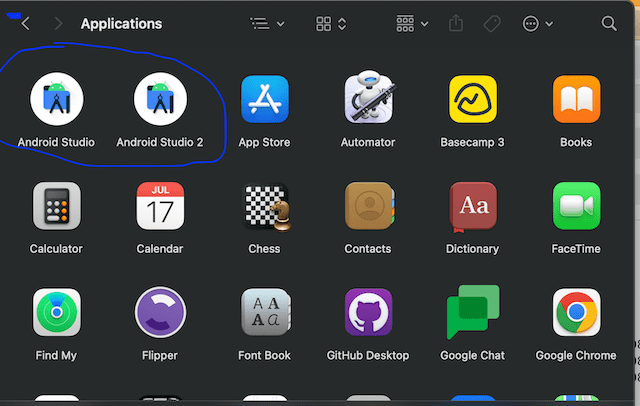The width and height of the screenshot is (640, 406).
Task: Select the Flipper app icon
Action: pos(160,313)
